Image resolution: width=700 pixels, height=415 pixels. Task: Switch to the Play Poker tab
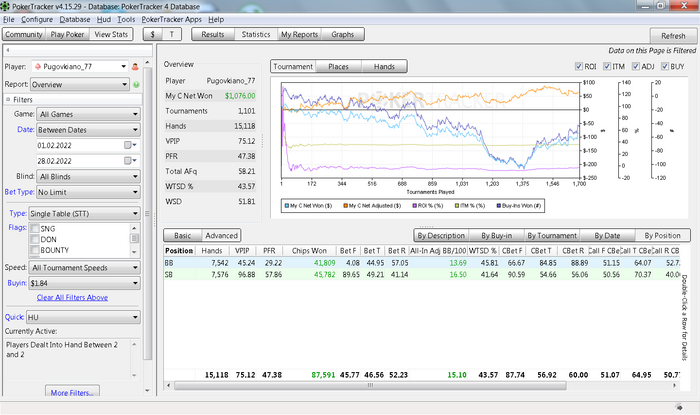click(67, 34)
